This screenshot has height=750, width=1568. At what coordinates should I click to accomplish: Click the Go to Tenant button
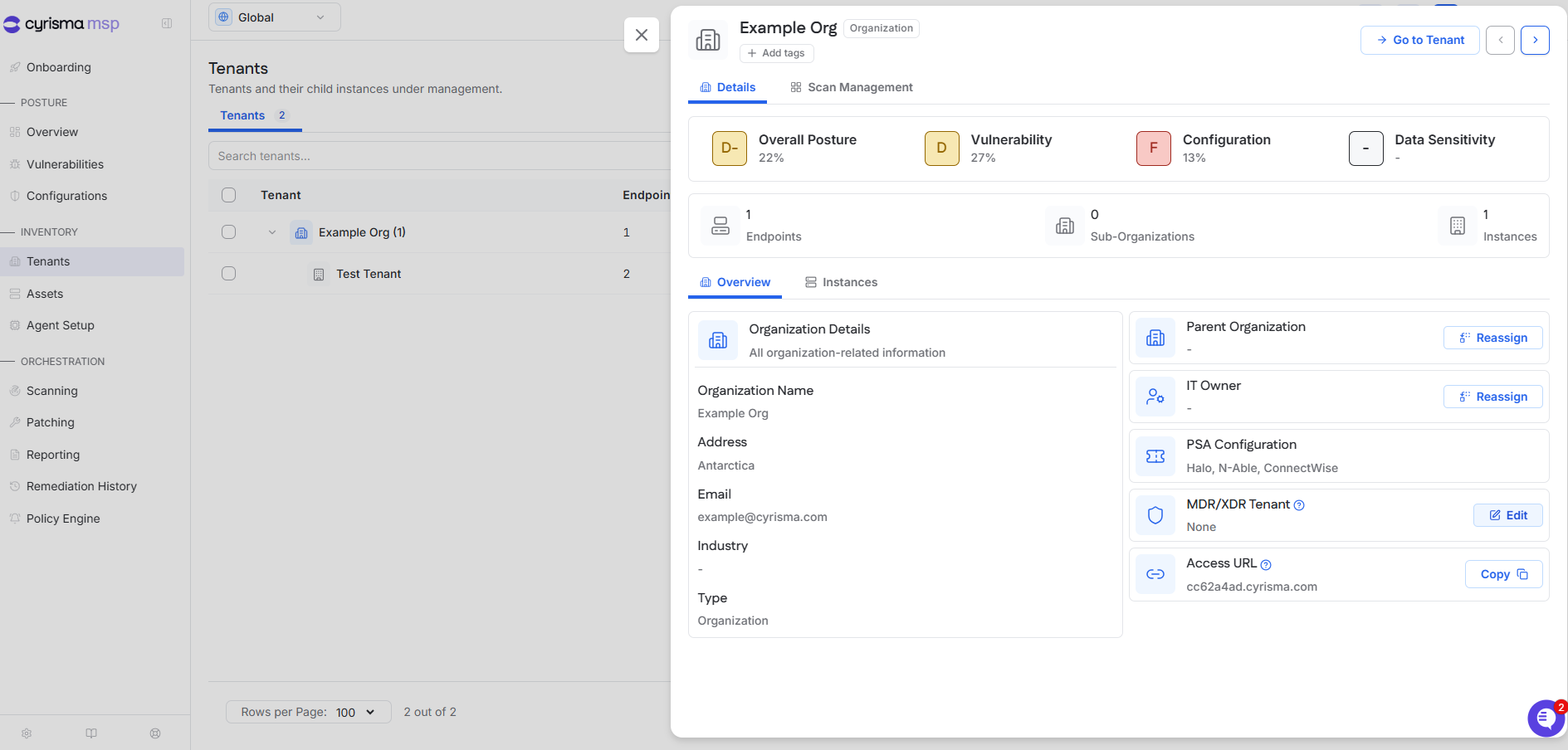point(1419,40)
